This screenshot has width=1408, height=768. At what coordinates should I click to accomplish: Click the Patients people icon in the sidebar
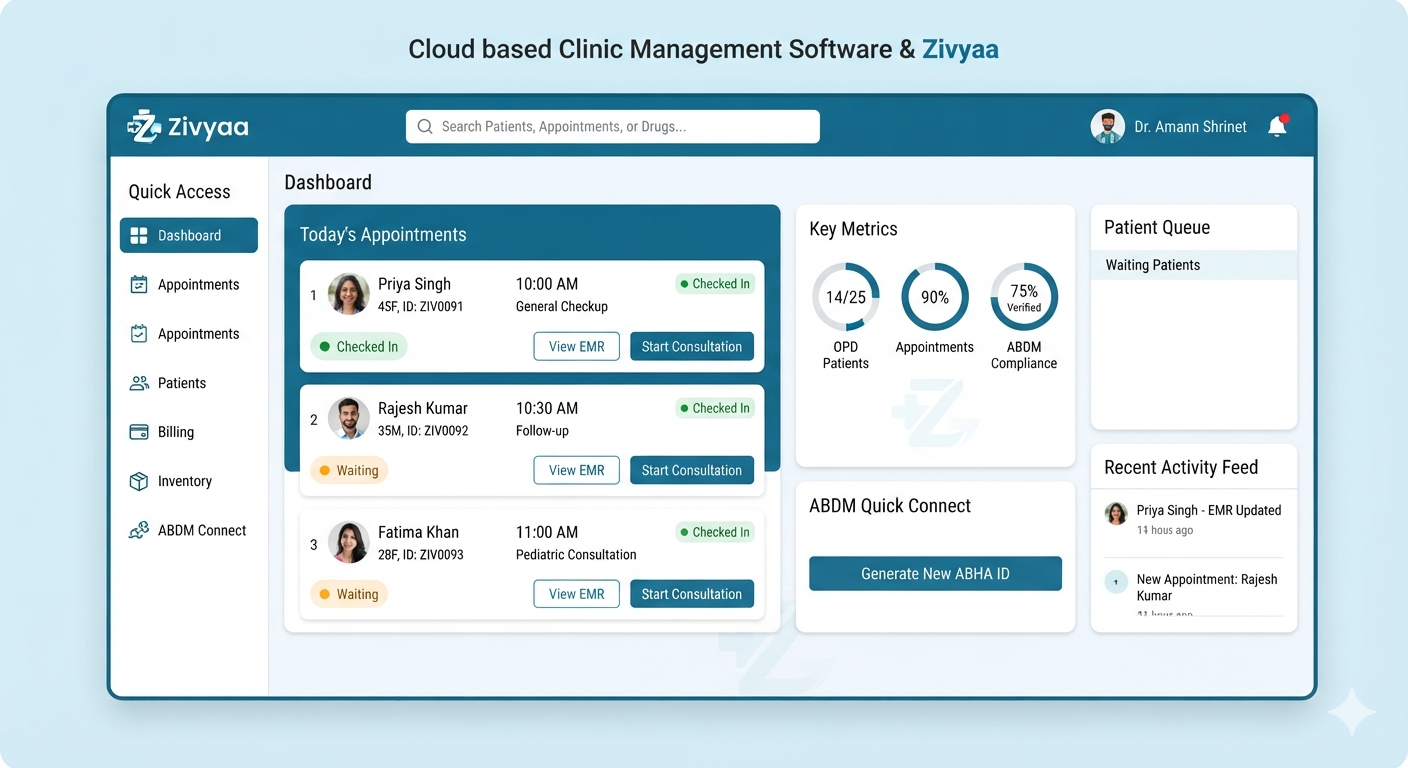point(139,383)
